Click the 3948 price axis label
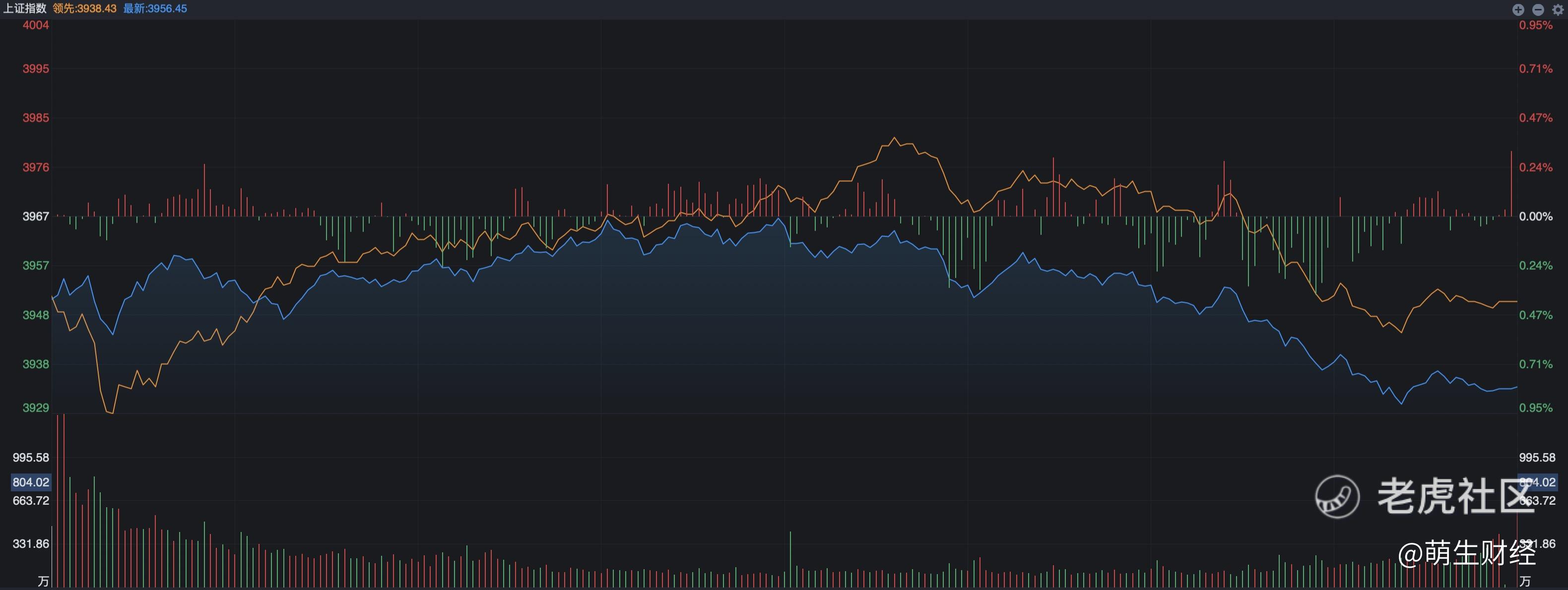 [x=36, y=315]
